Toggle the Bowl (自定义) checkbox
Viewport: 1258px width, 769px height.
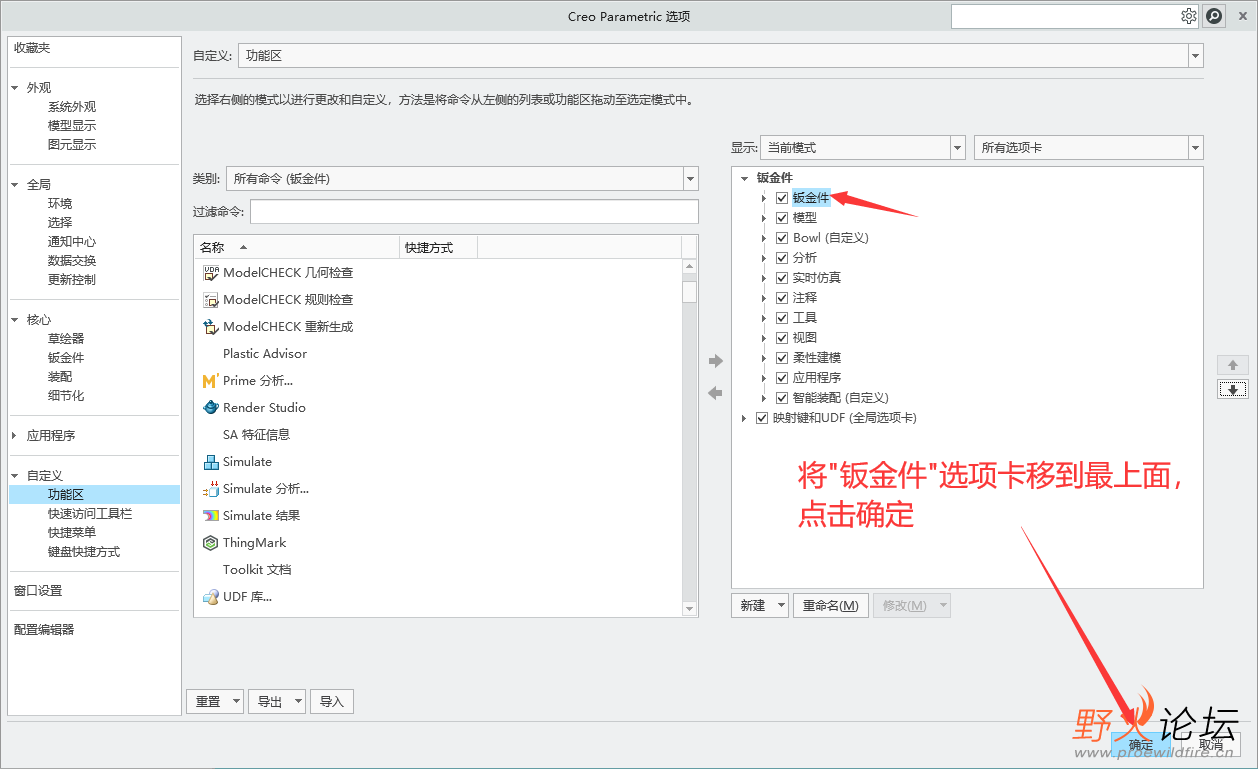click(x=782, y=238)
